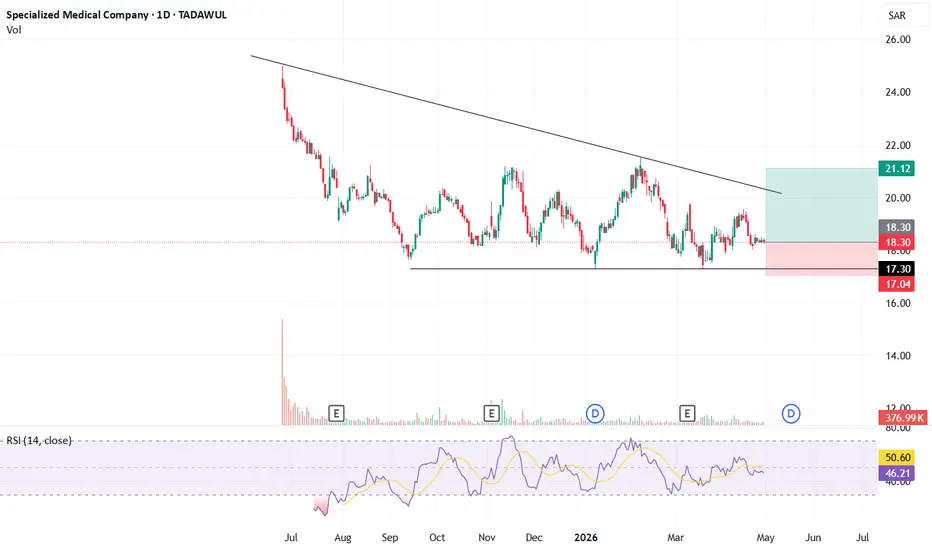This screenshot has width=932, height=550.
Task: Click the E earnings marker near November
Action: [491, 413]
